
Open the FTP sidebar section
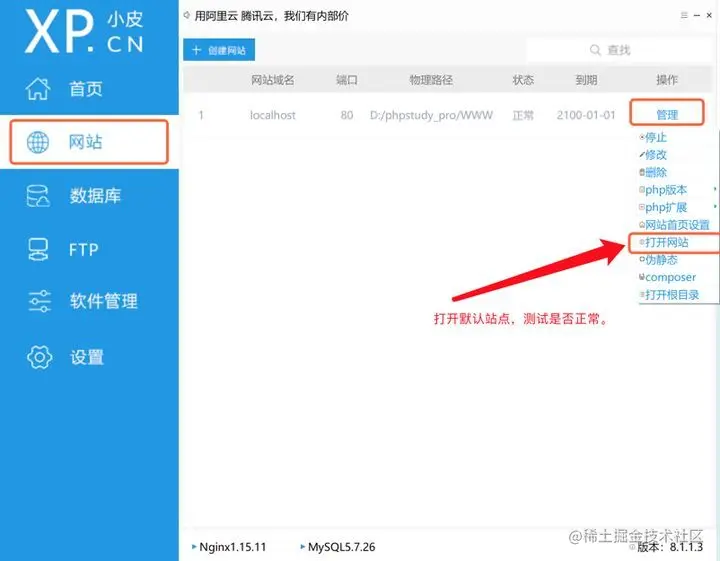[x=84, y=250]
